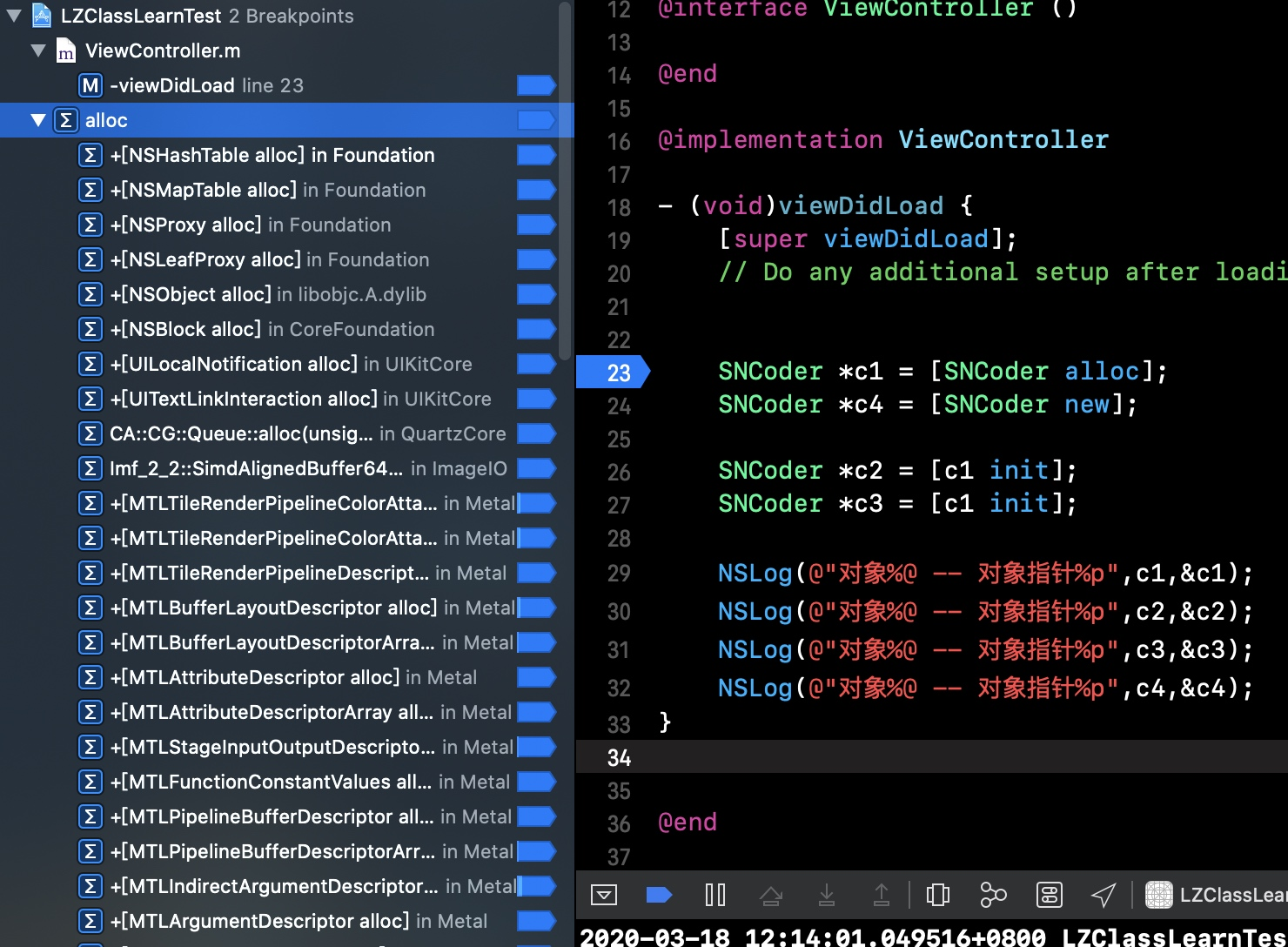Click line number 29 in the editor gutter
Viewport: 1288px width, 947px height.
click(x=619, y=574)
